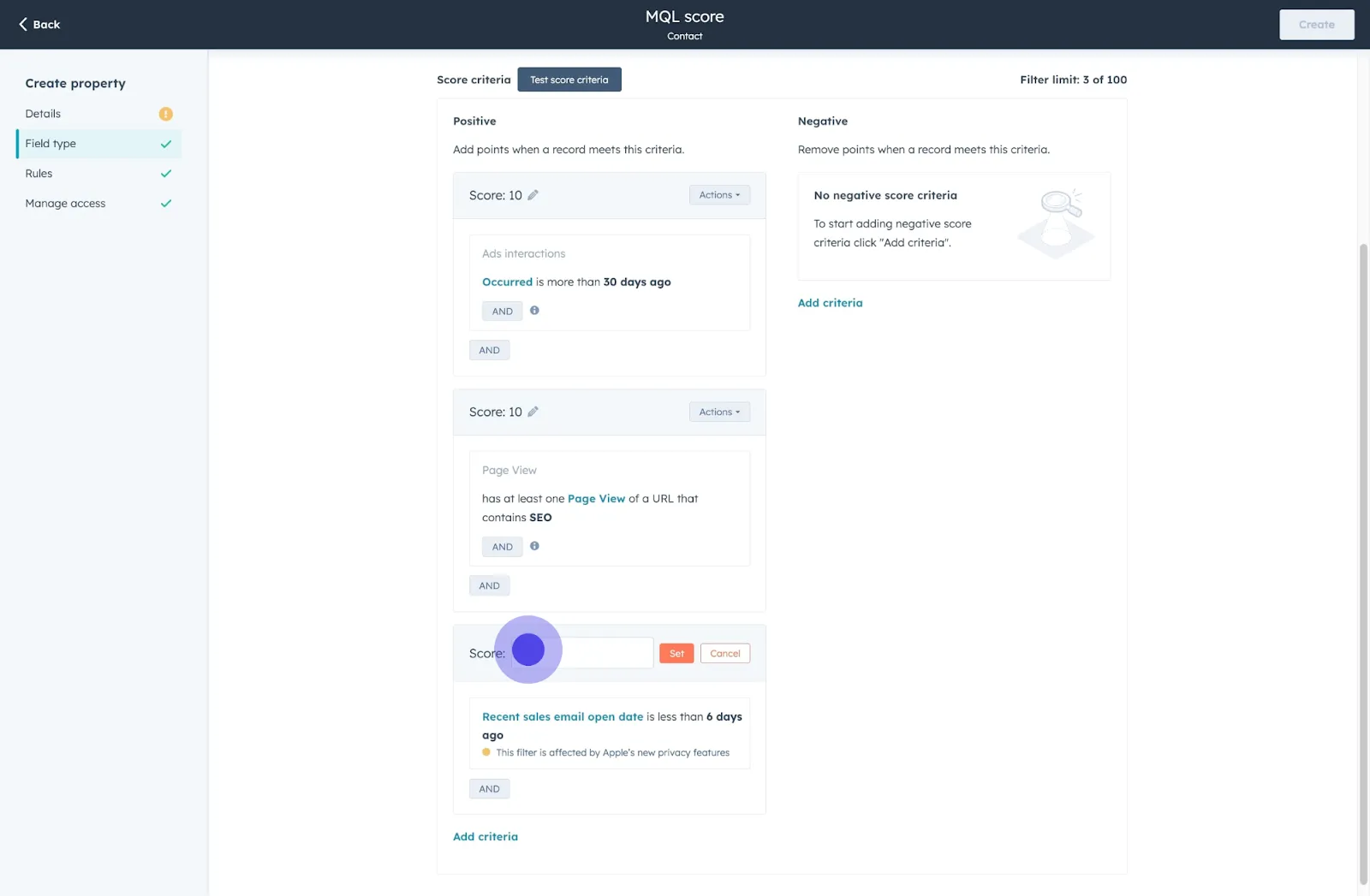Click info icon beside Page View AND
The width and height of the screenshot is (1370, 896).
tap(534, 546)
